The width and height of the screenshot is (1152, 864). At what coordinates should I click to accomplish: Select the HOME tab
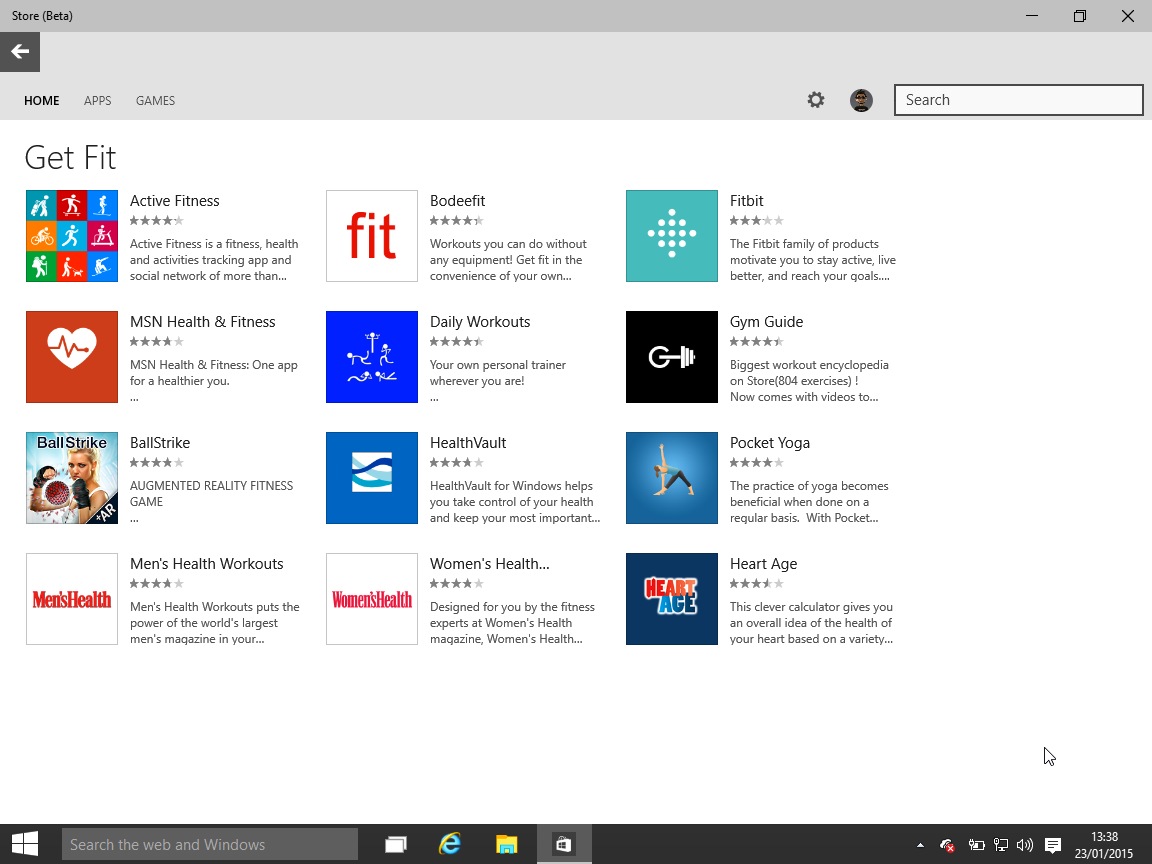pyautogui.click(x=41, y=100)
